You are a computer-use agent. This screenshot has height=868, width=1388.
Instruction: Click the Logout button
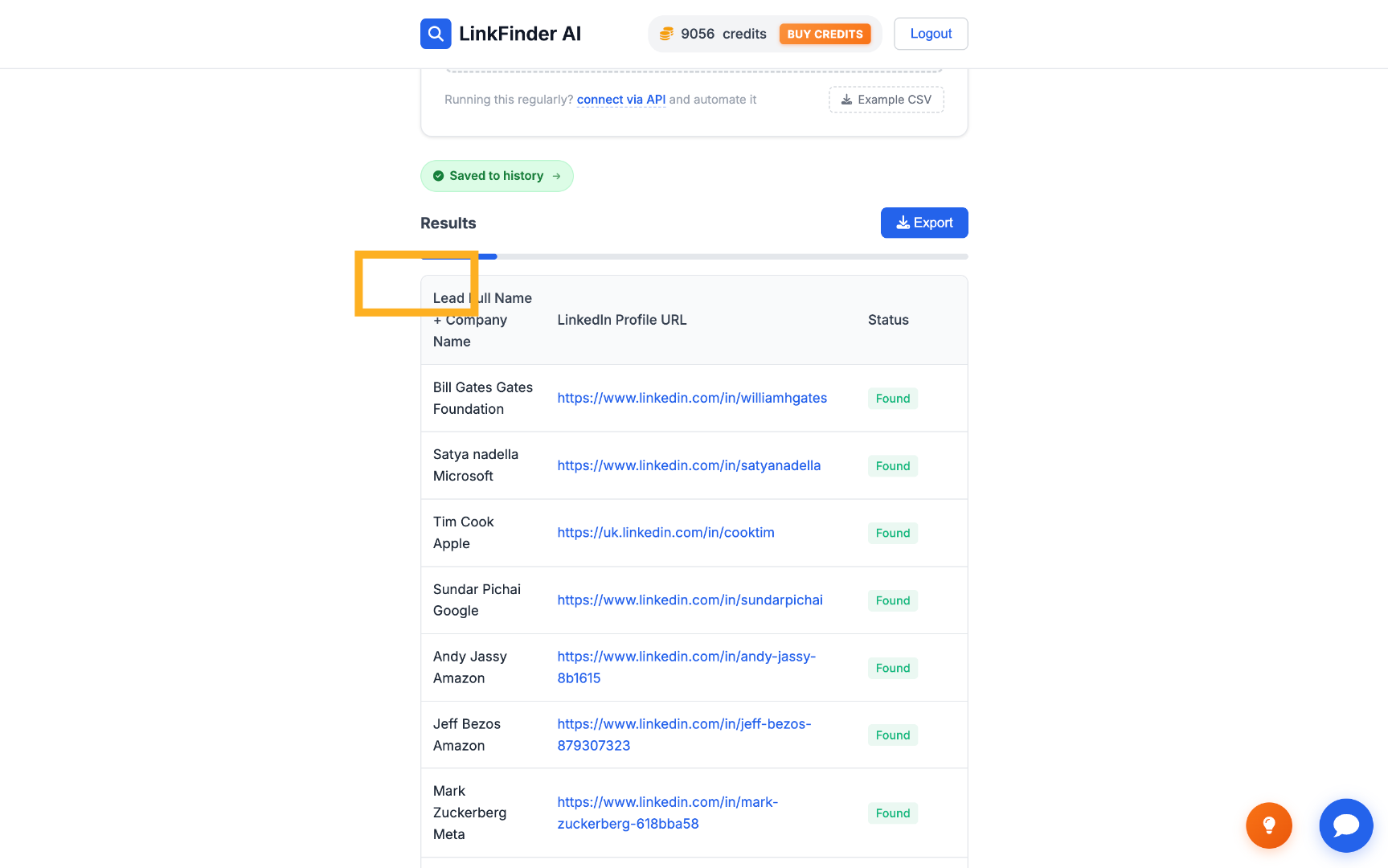pyautogui.click(x=931, y=34)
